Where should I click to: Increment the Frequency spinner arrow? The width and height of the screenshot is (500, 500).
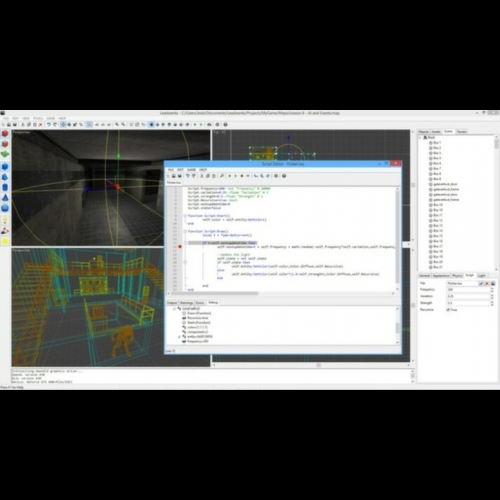tap(492, 288)
